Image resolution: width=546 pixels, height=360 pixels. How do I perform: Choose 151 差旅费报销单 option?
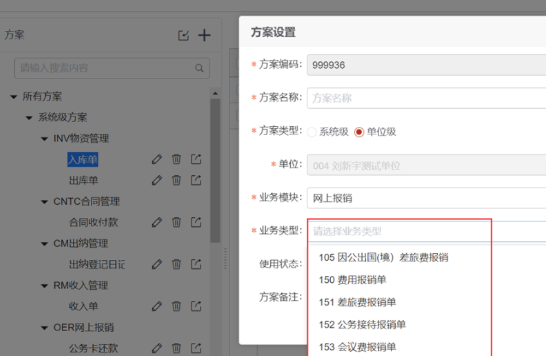coord(357,302)
